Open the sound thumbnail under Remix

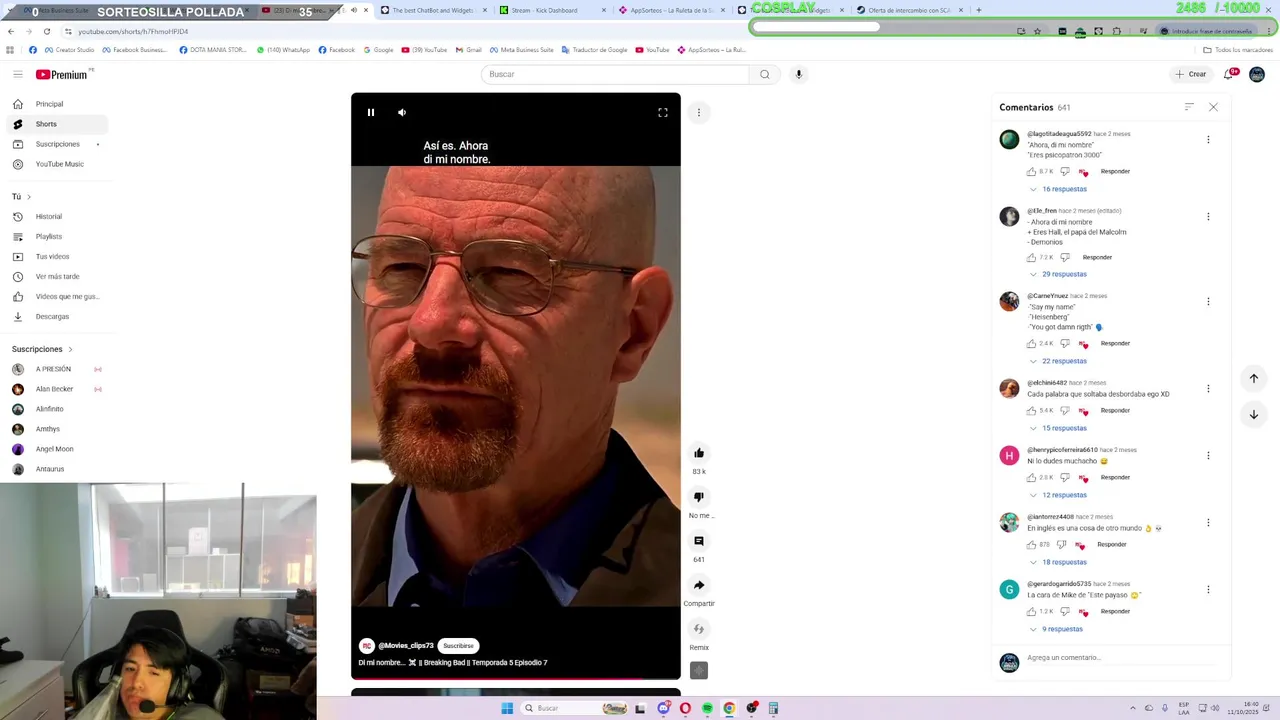coord(699,670)
